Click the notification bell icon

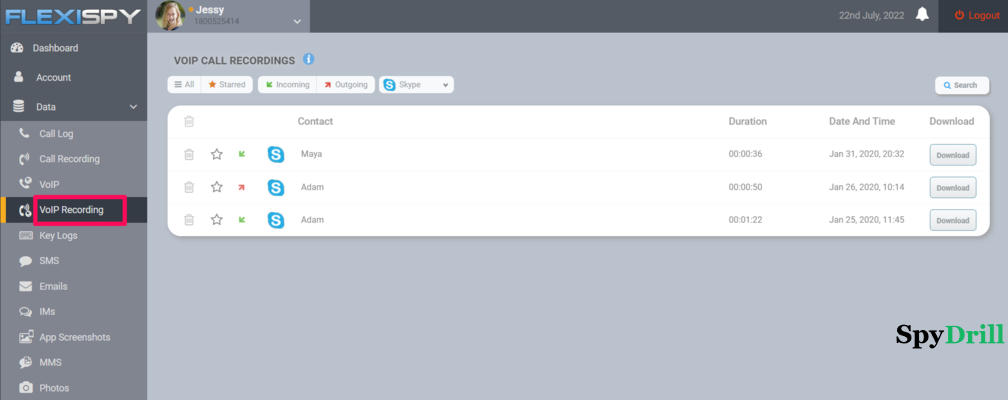pos(921,15)
